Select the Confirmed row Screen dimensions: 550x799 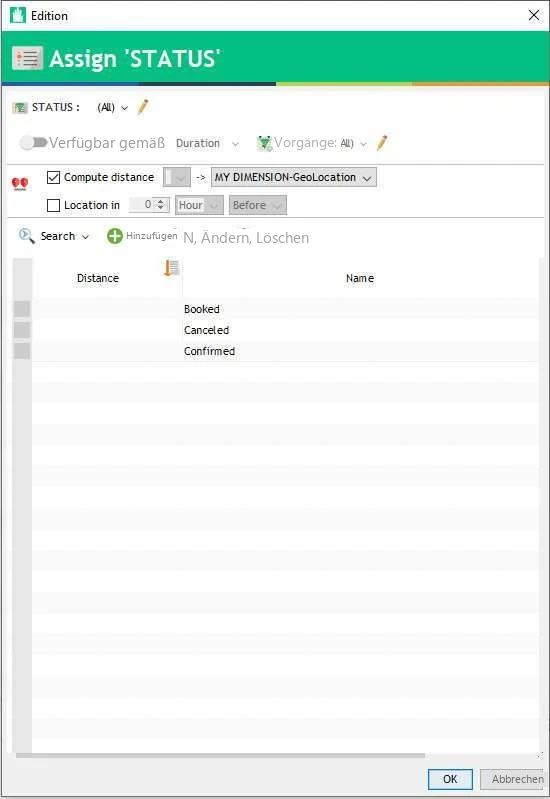click(x=284, y=351)
